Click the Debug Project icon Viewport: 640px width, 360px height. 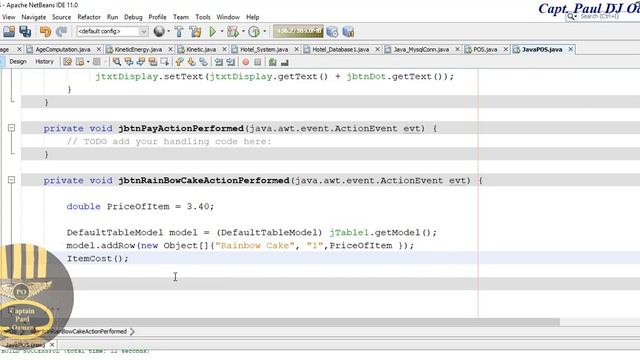(233, 31)
